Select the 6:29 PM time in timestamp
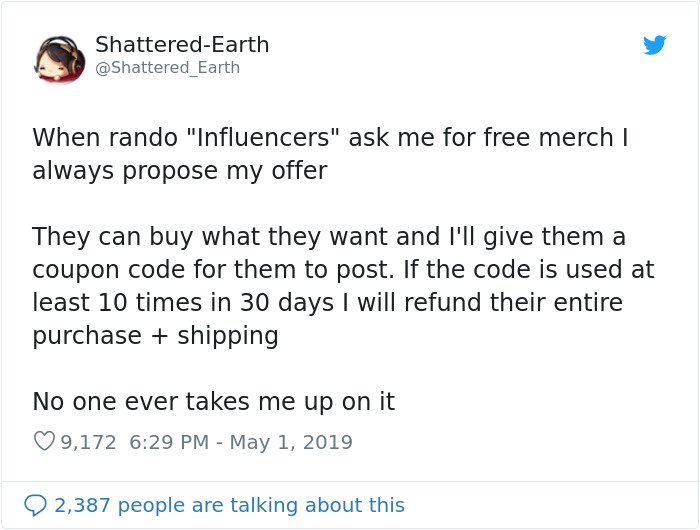Viewport: 700px width, 530px height. point(169,442)
